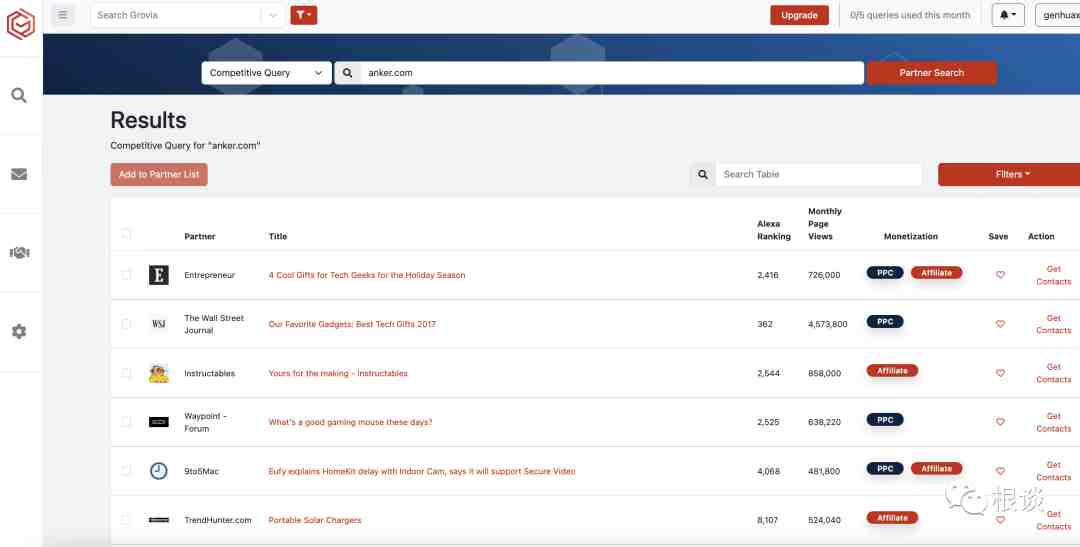Screen dimensions: 1080x547
Task: Save 9to5Mac row with heart icon
Action: coord(1000,471)
